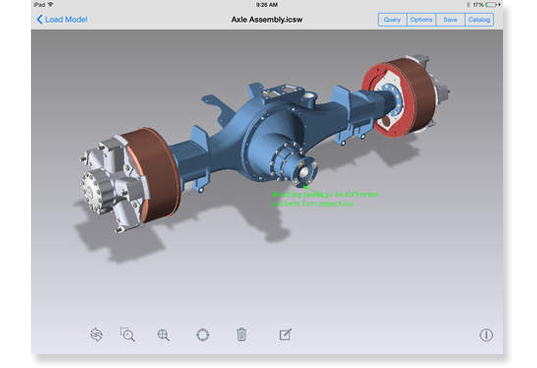
Task: Tap the fit-all target circle icon
Action: click(202, 334)
